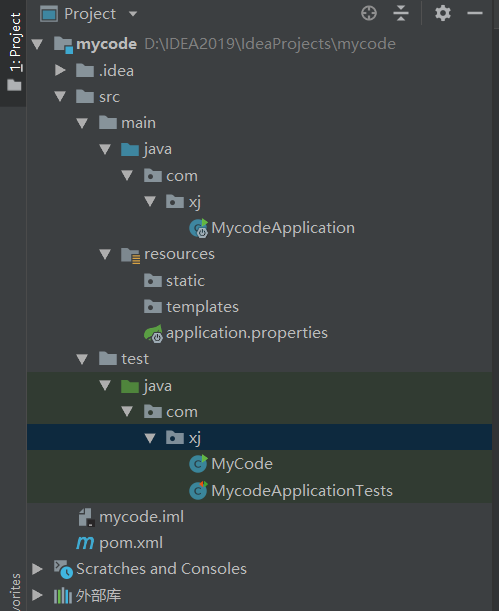Click the locate/scroll from source crosshair icon
Image resolution: width=499 pixels, height=611 pixels.
(369, 13)
